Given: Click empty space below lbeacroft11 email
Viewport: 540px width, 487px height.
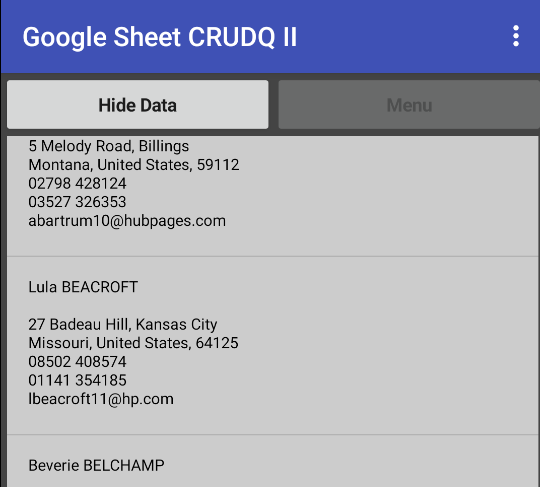Looking at the screenshot, I should [272, 421].
